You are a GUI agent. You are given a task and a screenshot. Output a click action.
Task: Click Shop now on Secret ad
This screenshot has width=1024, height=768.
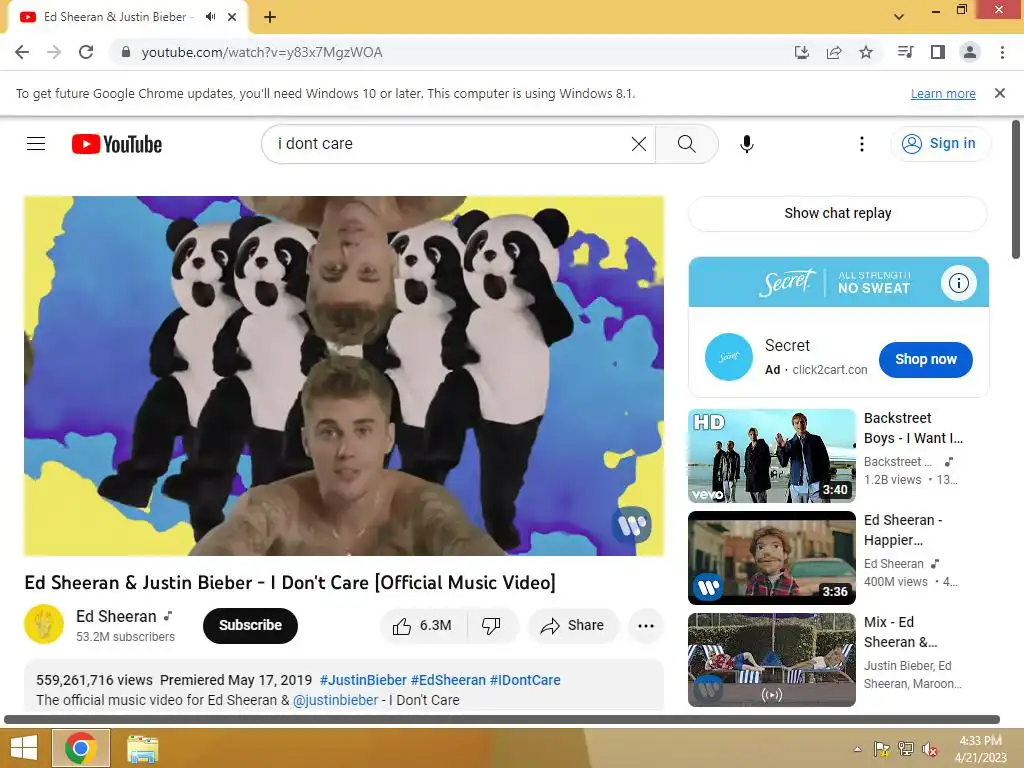tap(925, 359)
